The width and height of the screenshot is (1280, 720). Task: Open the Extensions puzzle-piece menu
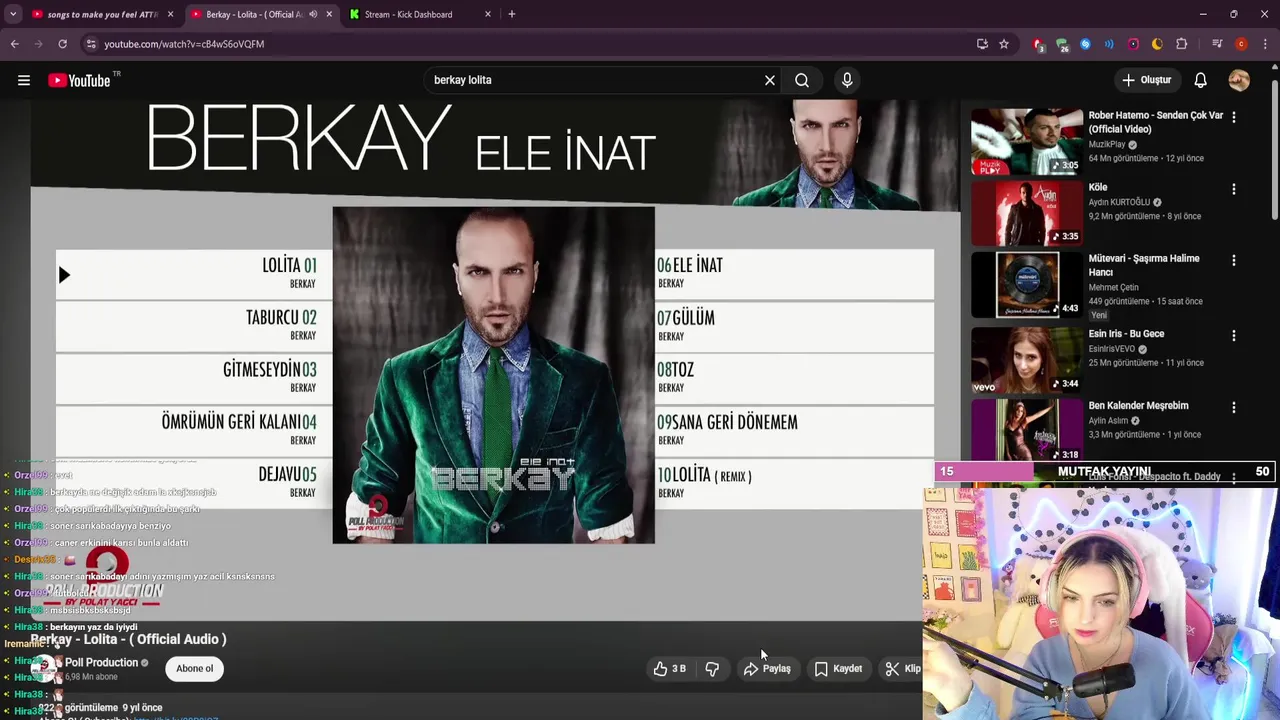pyautogui.click(x=1182, y=44)
